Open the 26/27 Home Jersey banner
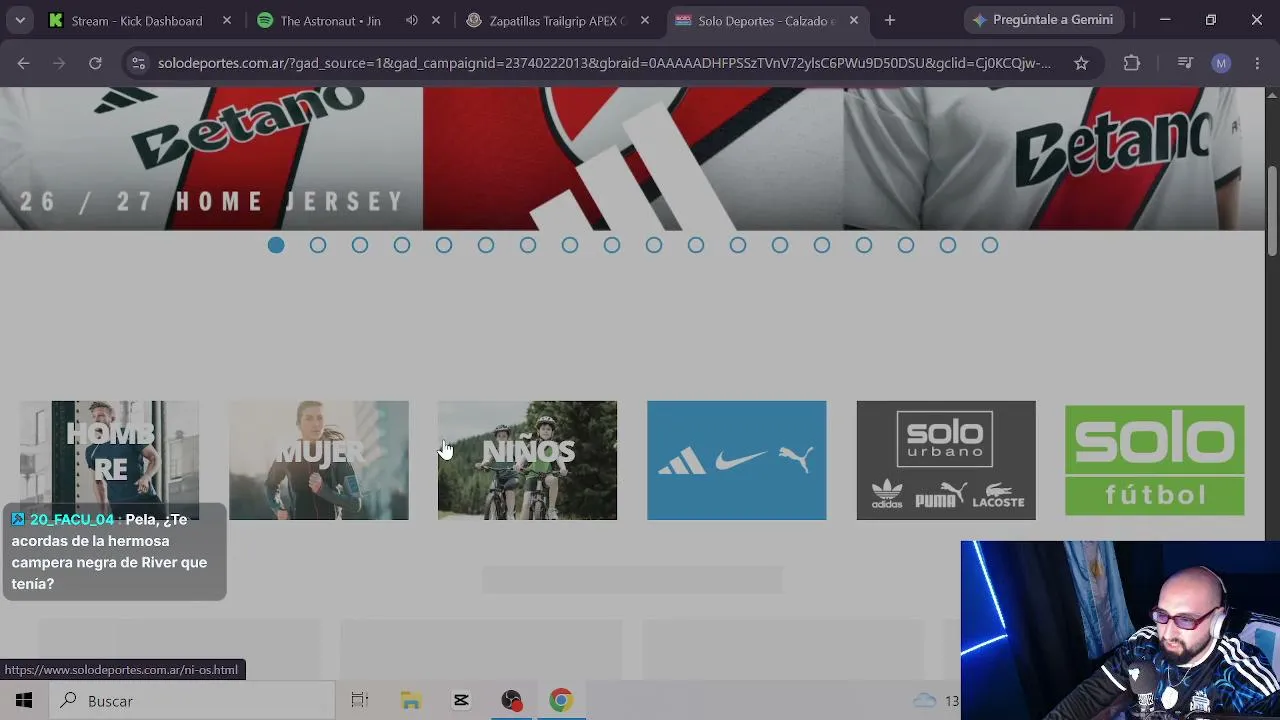The width and height of the screenshot is (1280, 720). tap(632, 158)
